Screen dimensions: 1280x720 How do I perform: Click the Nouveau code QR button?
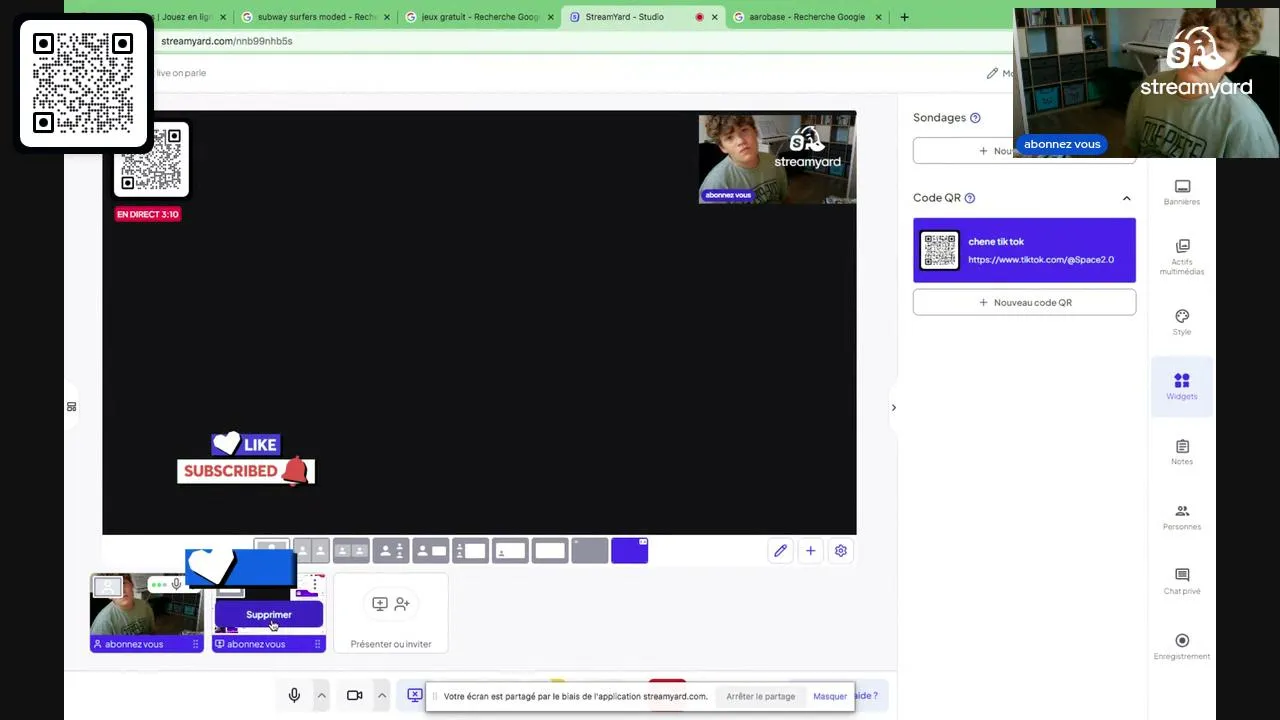point(1024,302)
